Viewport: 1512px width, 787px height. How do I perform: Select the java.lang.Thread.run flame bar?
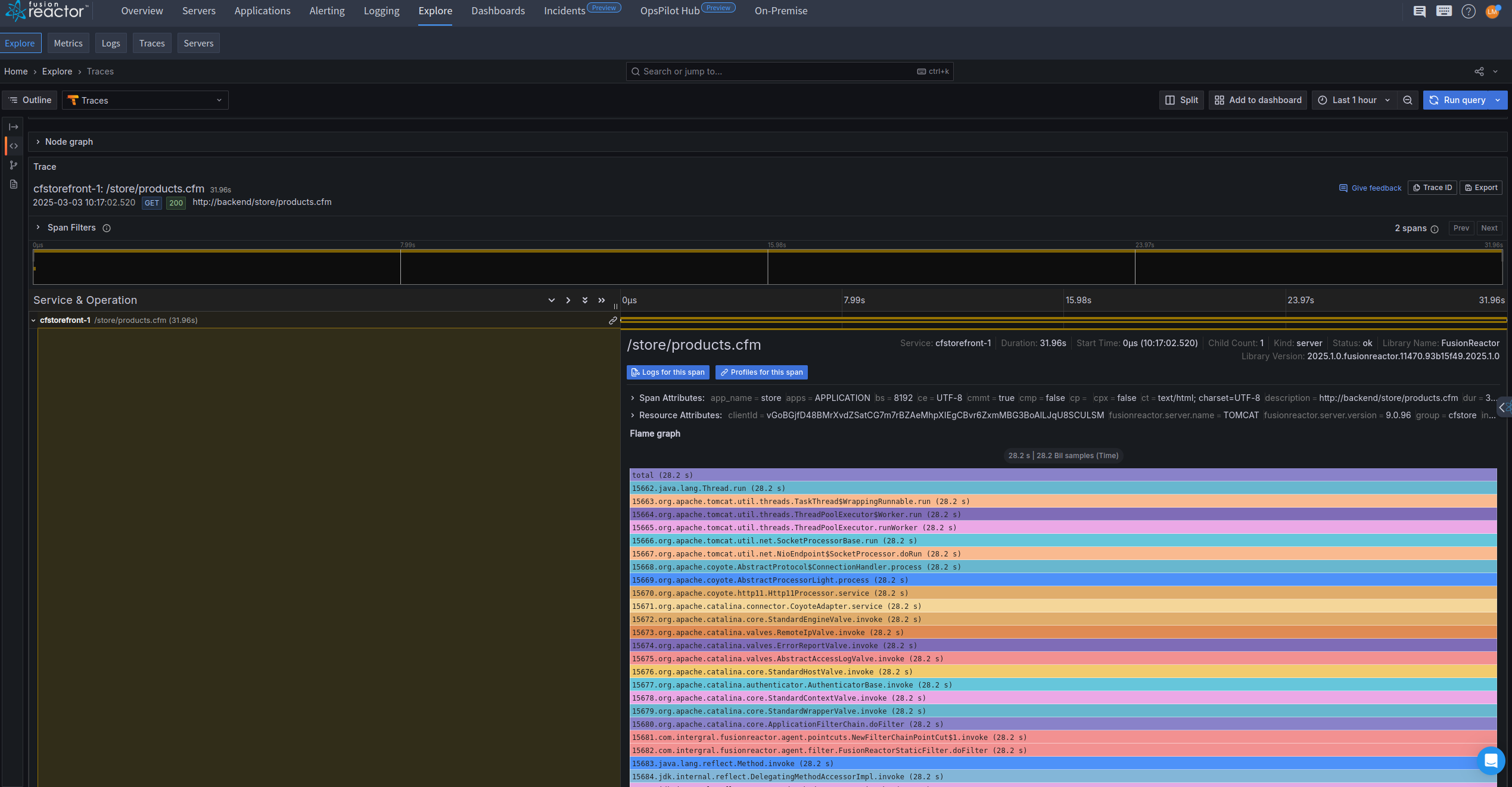point(1063,489)
